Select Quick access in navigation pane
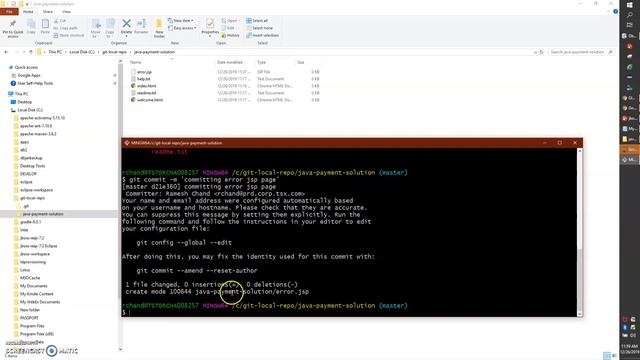Viewport: 640px width, 360px height. tap(26, 67)
